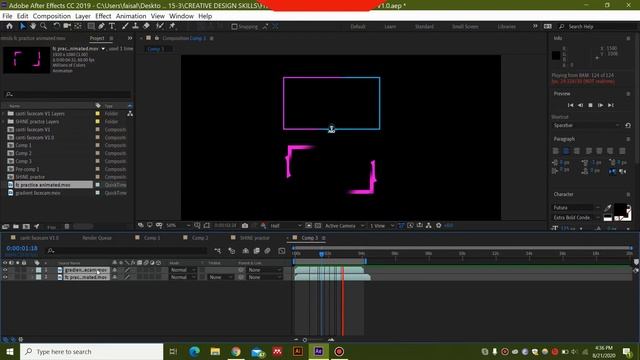Click the Stop button in Preview panel
The height and width of the screenshot is (360, 640).
[x=590, y=105]
